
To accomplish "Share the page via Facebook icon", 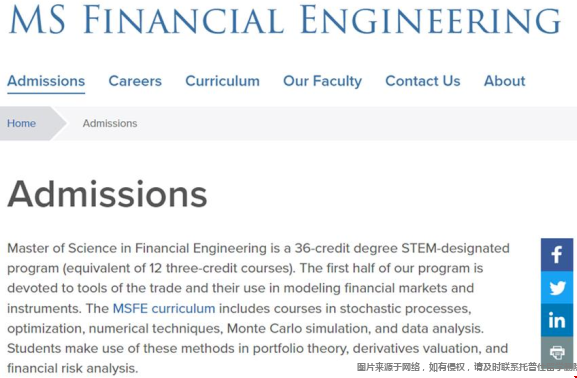I will pos(557,255).
